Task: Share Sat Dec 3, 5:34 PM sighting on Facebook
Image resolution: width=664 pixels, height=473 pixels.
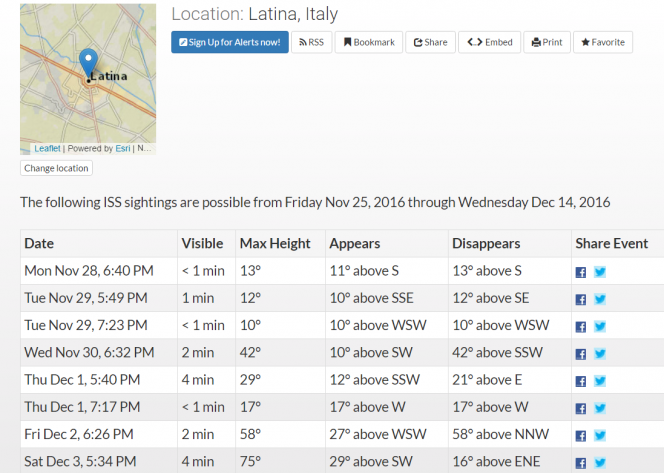Action: click(x=581, y=462)
